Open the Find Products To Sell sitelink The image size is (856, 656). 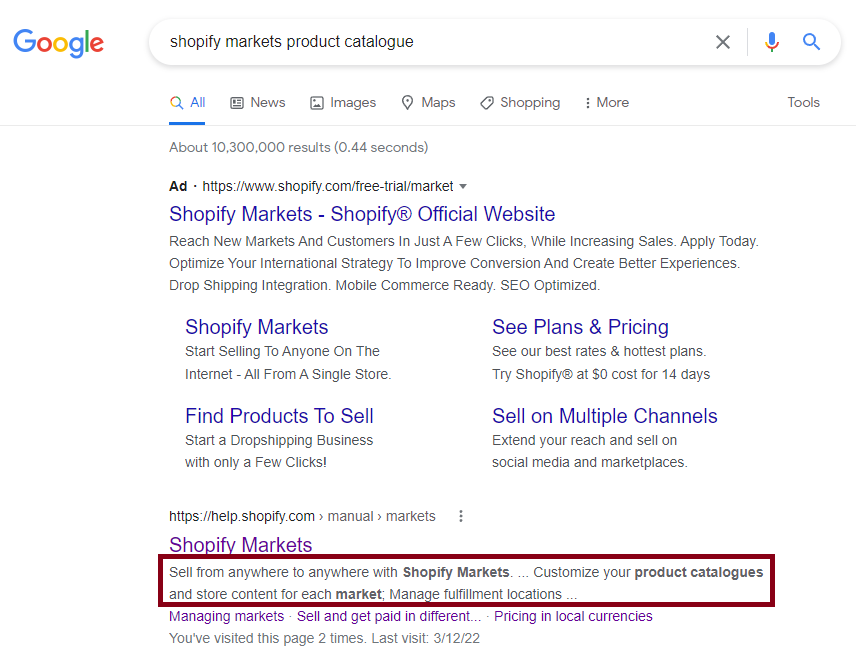coord(279,416)
